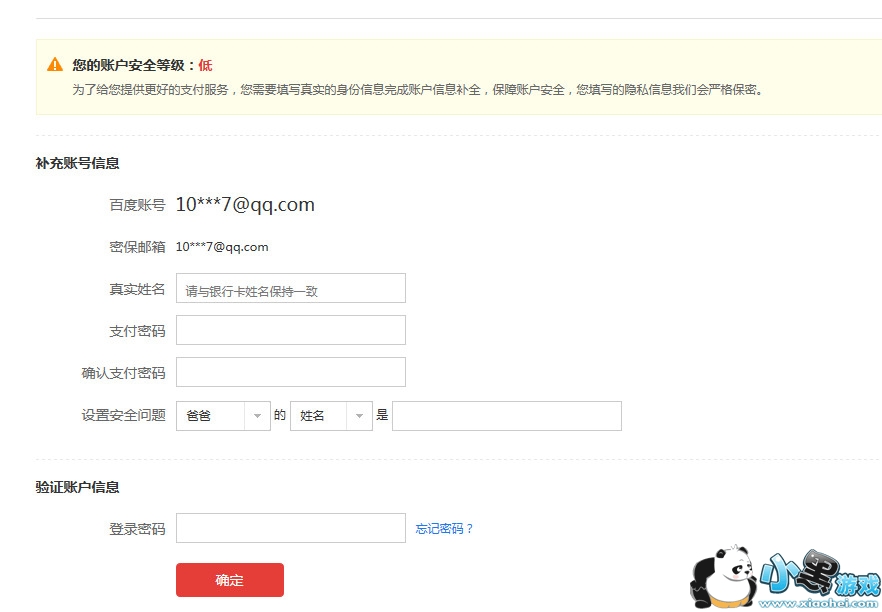This screenshot has height=612, width=882.
Task: Click the red 确定 confirm button
Action: click(x=230, y=579)
